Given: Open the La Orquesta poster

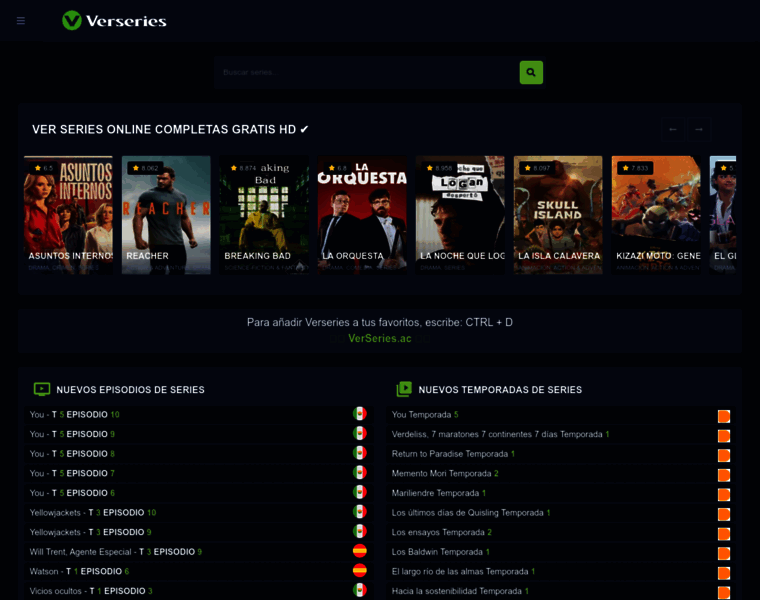Looking at the screenshot, I should click(x=362, y=215).
